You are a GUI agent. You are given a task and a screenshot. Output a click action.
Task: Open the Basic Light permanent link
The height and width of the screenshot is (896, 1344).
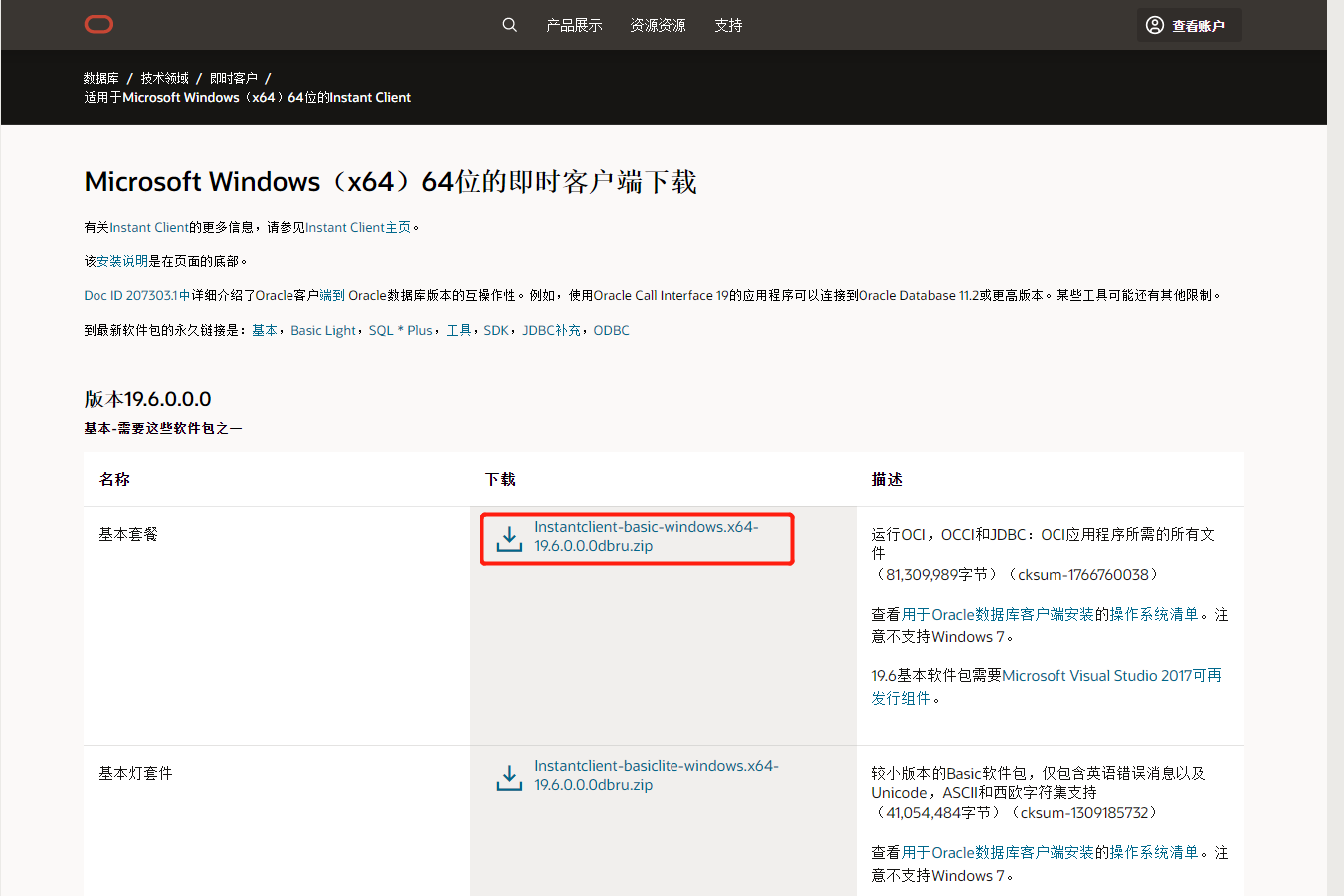coord(323,330)
